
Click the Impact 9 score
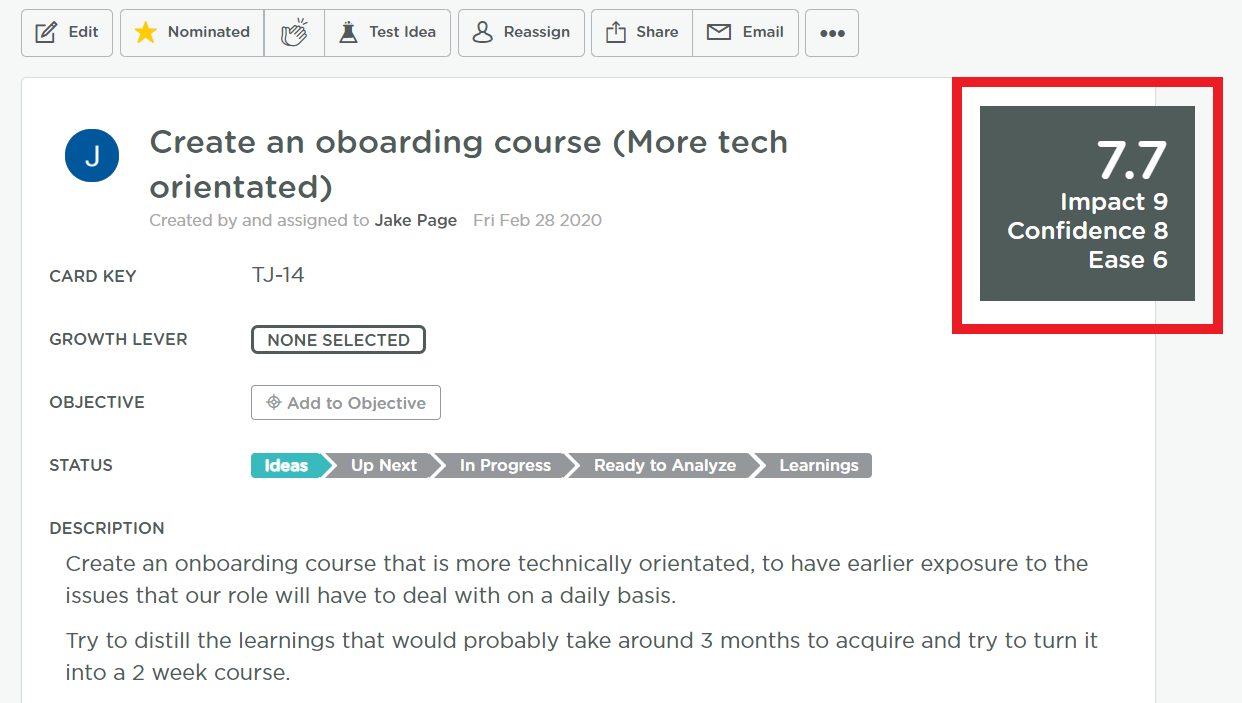point(1113,202)
